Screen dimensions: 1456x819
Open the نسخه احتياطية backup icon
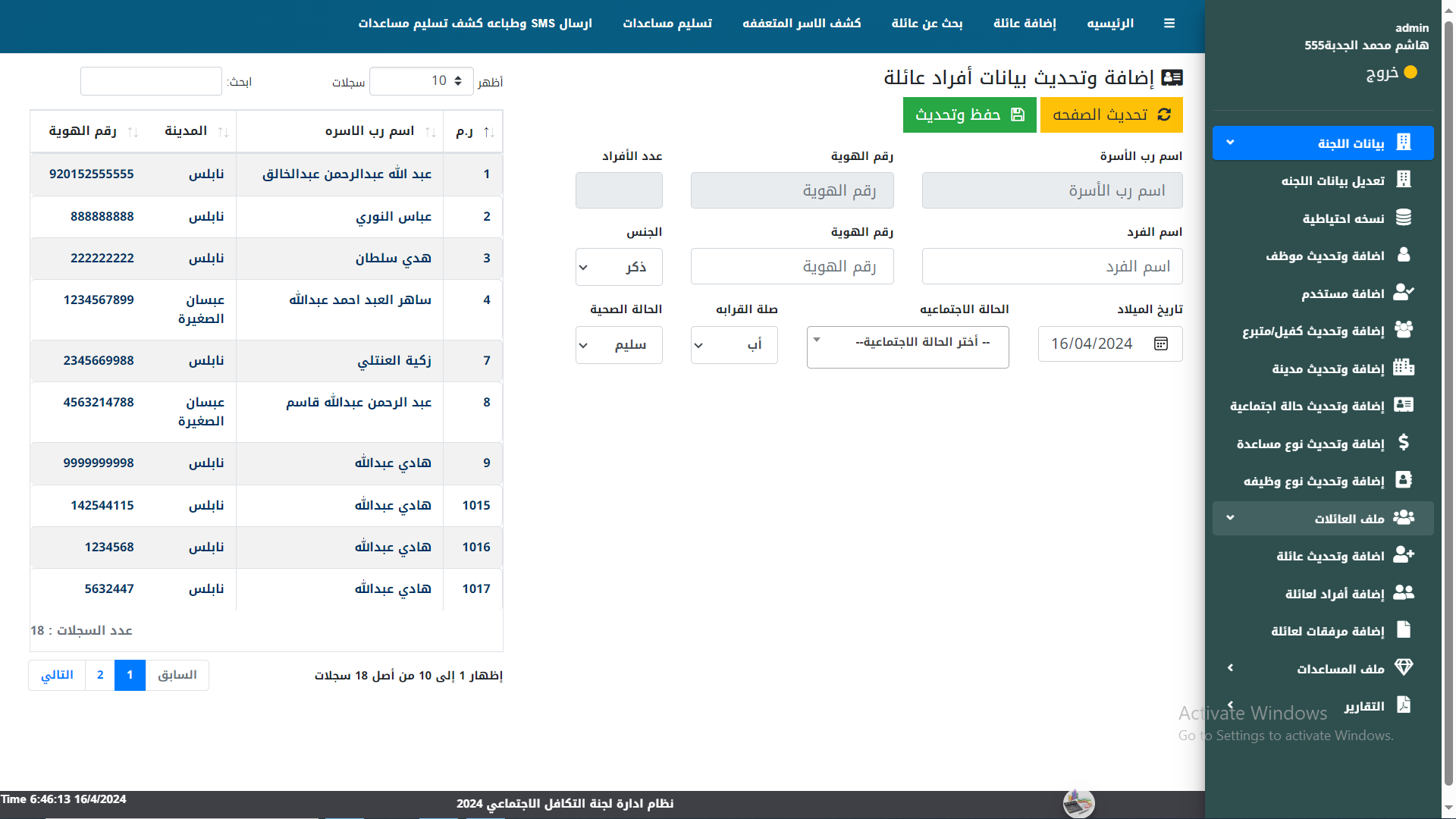1404,218
